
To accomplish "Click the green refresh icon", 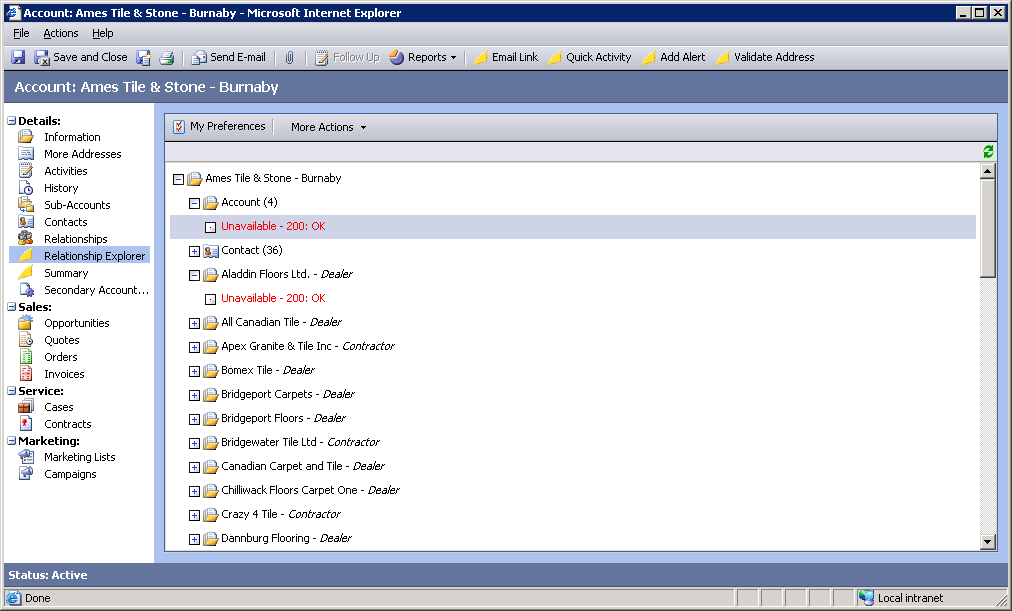I will [x=988, y=152].
